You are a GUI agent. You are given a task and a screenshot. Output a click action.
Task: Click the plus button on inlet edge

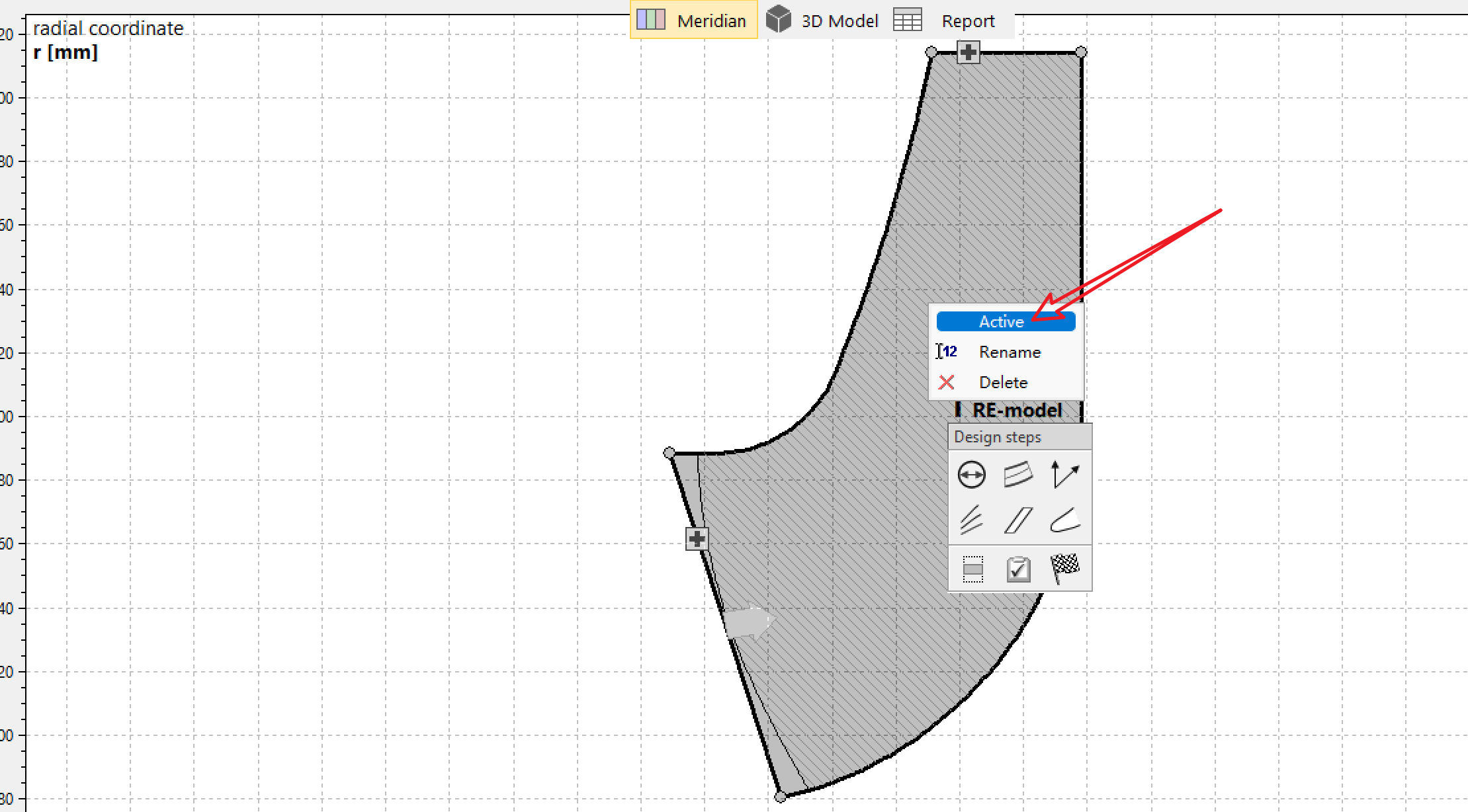[x=697, y=539]
